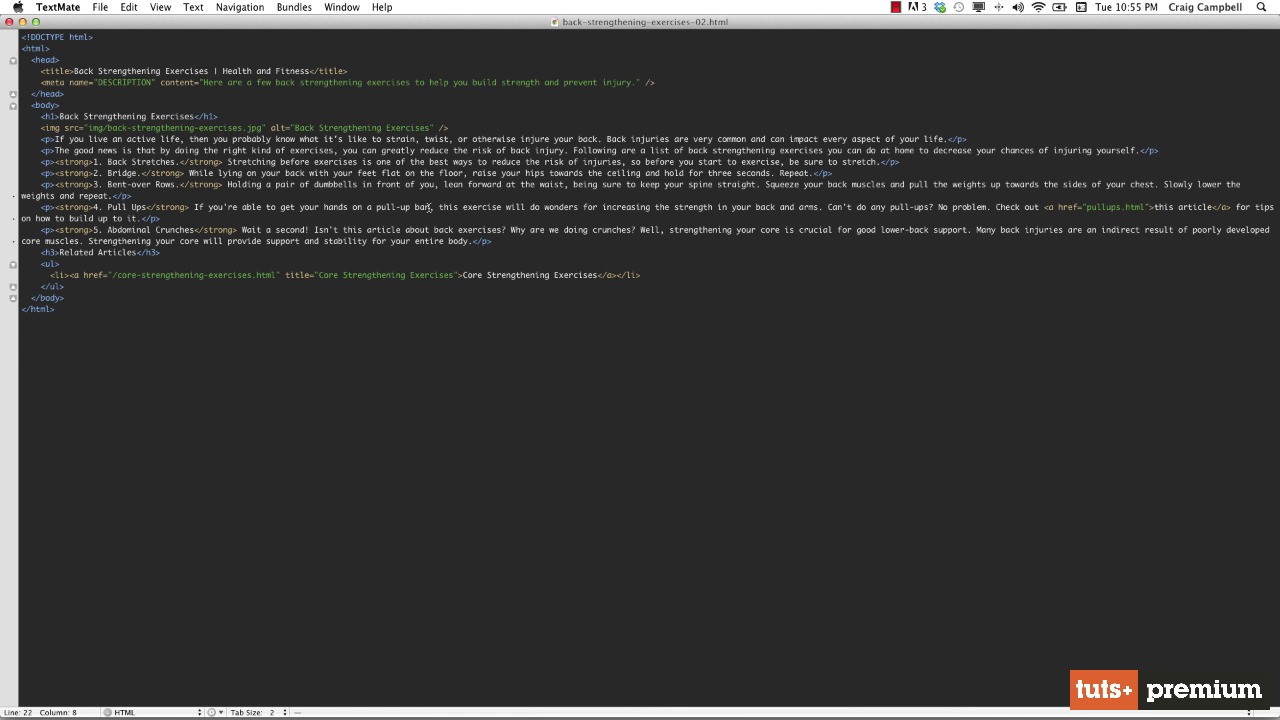Image resolution: width=1280 pixels, height=720 pixels.
Task: Open the Tab Size selector
Action: pos(259,712)
